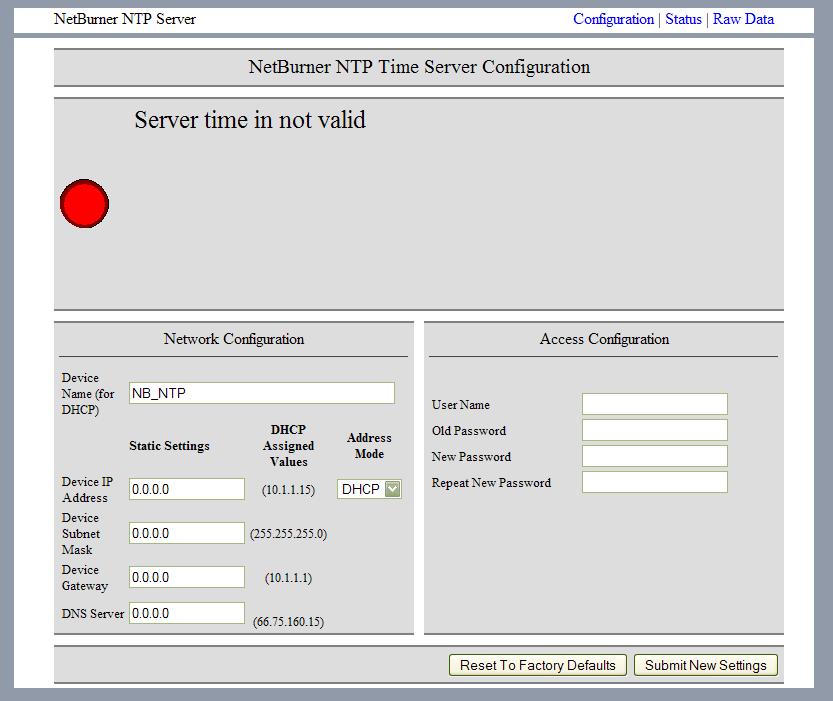The width and height of the screenshot is (833, 701).
Task: Click the DHCP Assigned Values column header
Action: (x=288, y=446)
